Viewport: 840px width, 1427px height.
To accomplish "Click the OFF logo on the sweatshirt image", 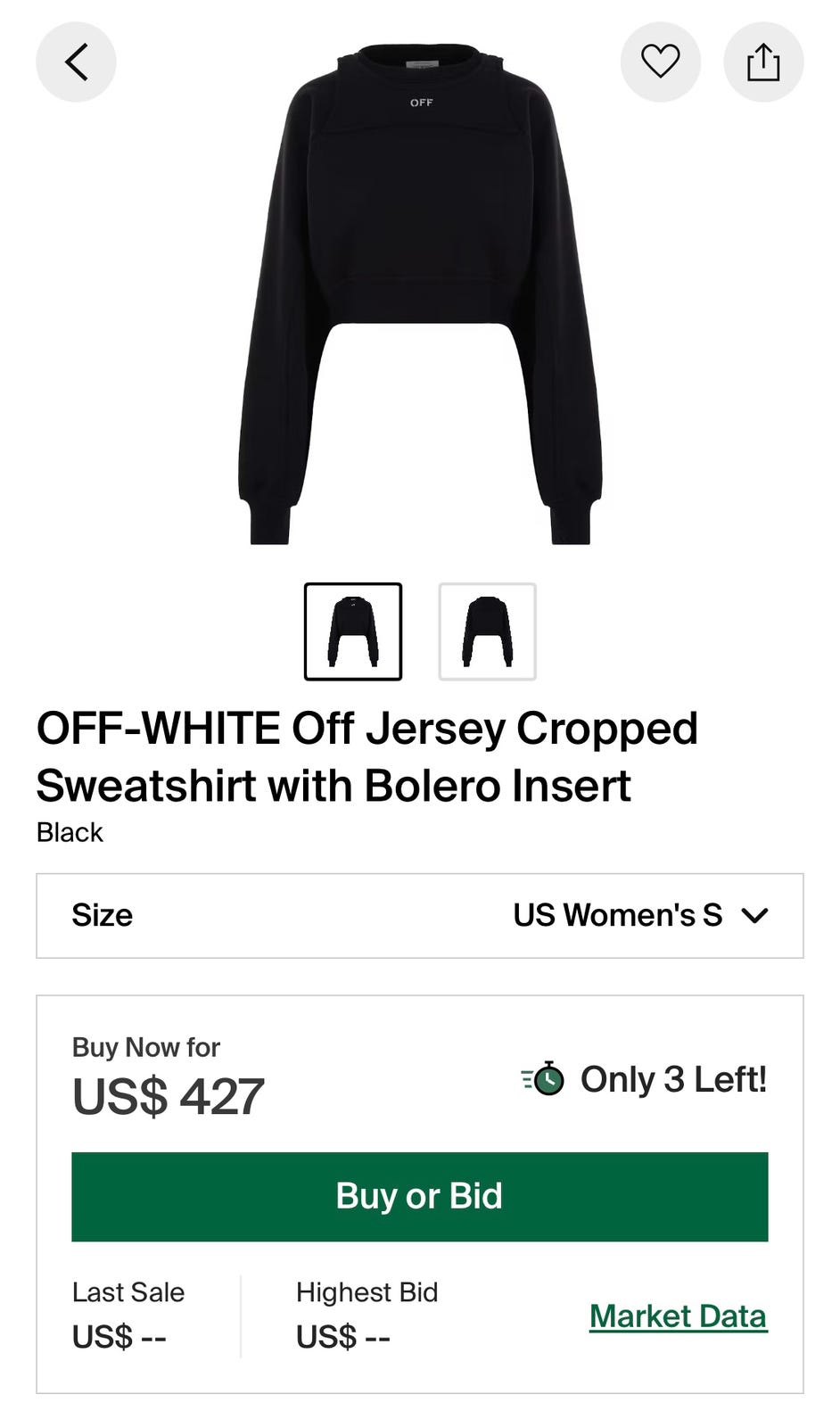I will [x=421, y=103].
